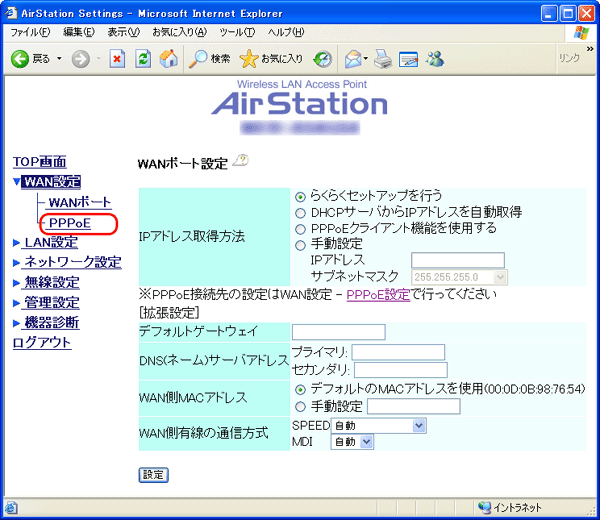Open the 表示(V) menu

pos(123,32)
